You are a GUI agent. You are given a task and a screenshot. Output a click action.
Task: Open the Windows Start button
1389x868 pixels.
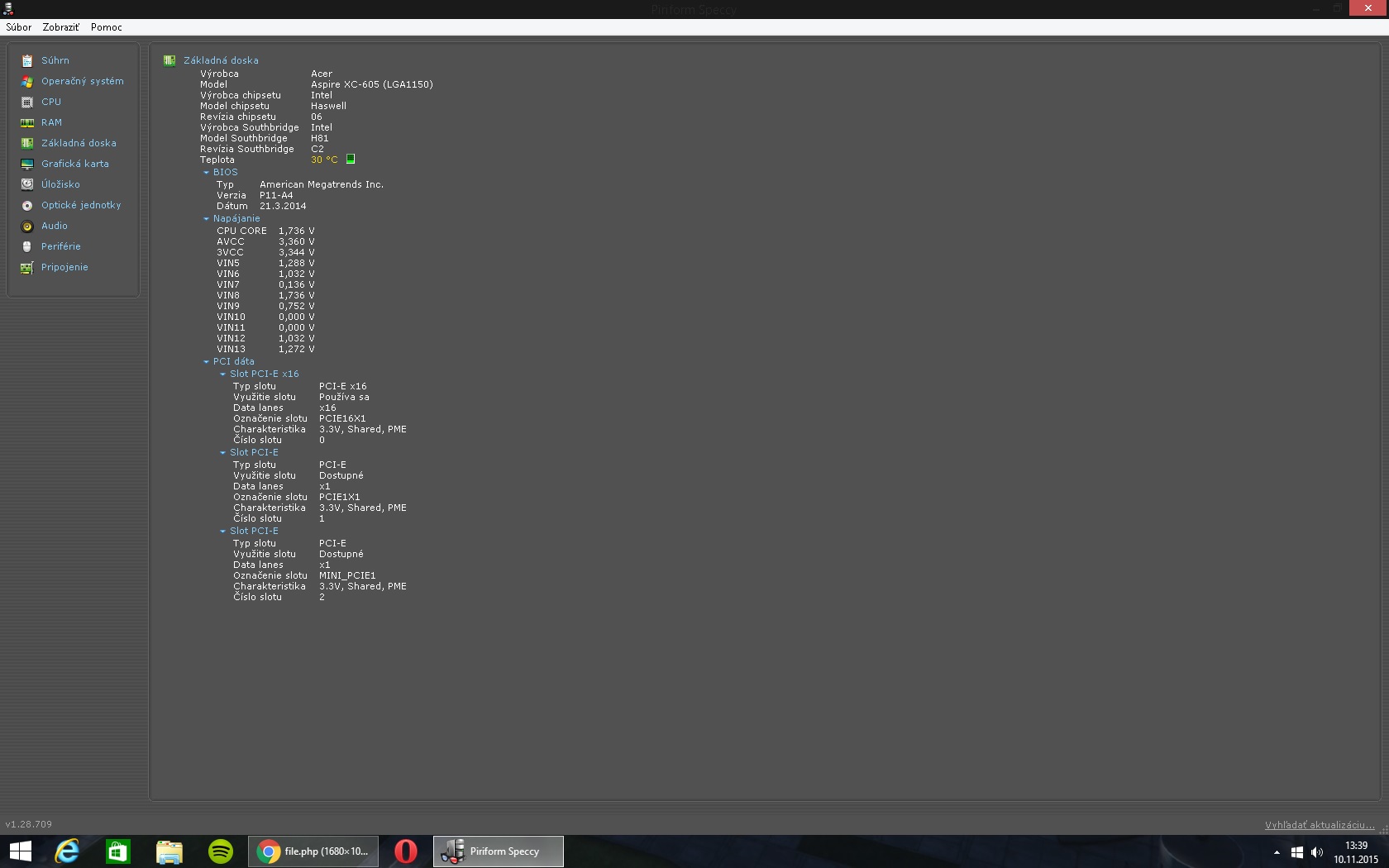click(21, 851)
